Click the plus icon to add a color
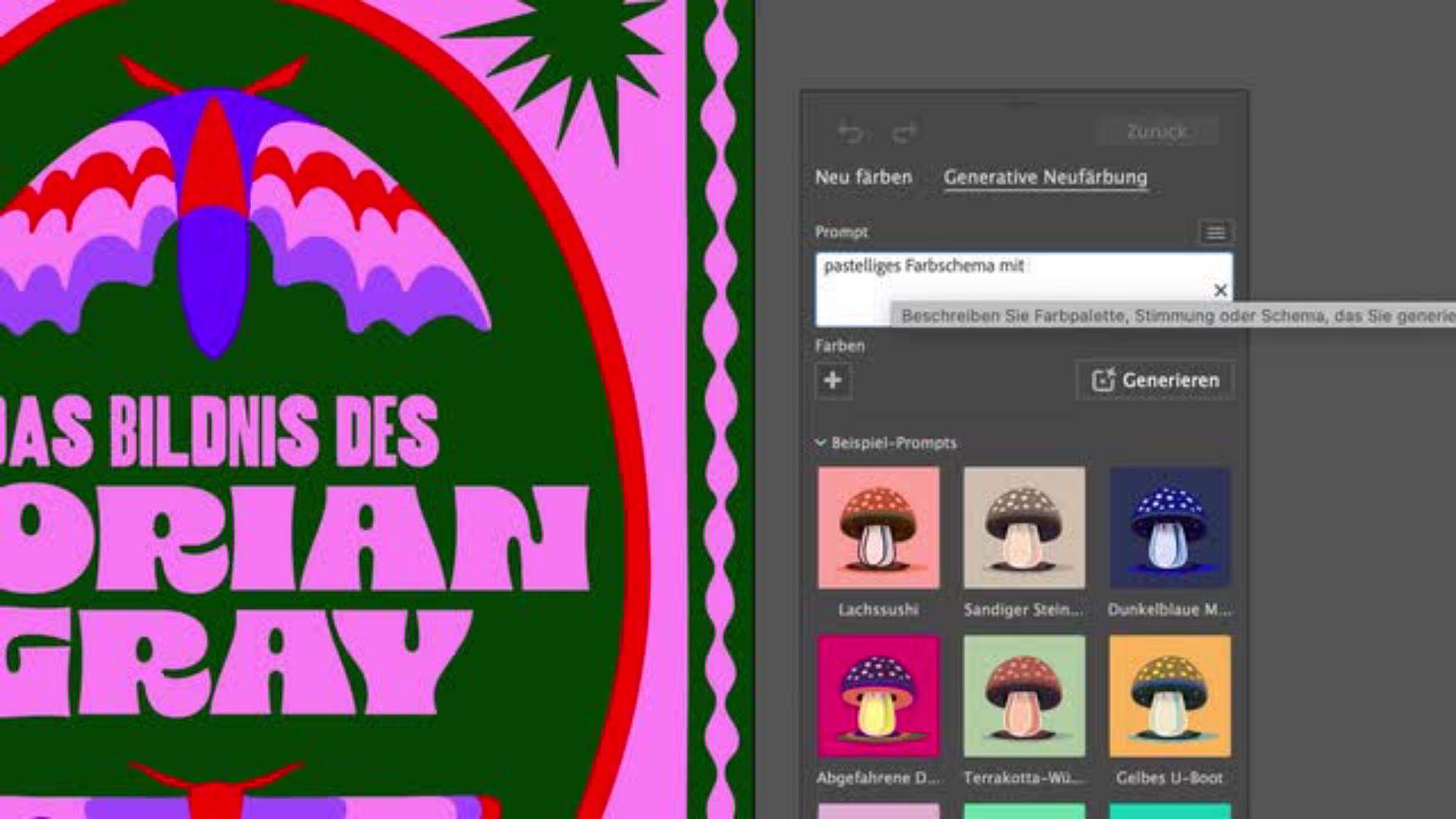Screen dimensions: 1456x819 [x=833, y=380]
